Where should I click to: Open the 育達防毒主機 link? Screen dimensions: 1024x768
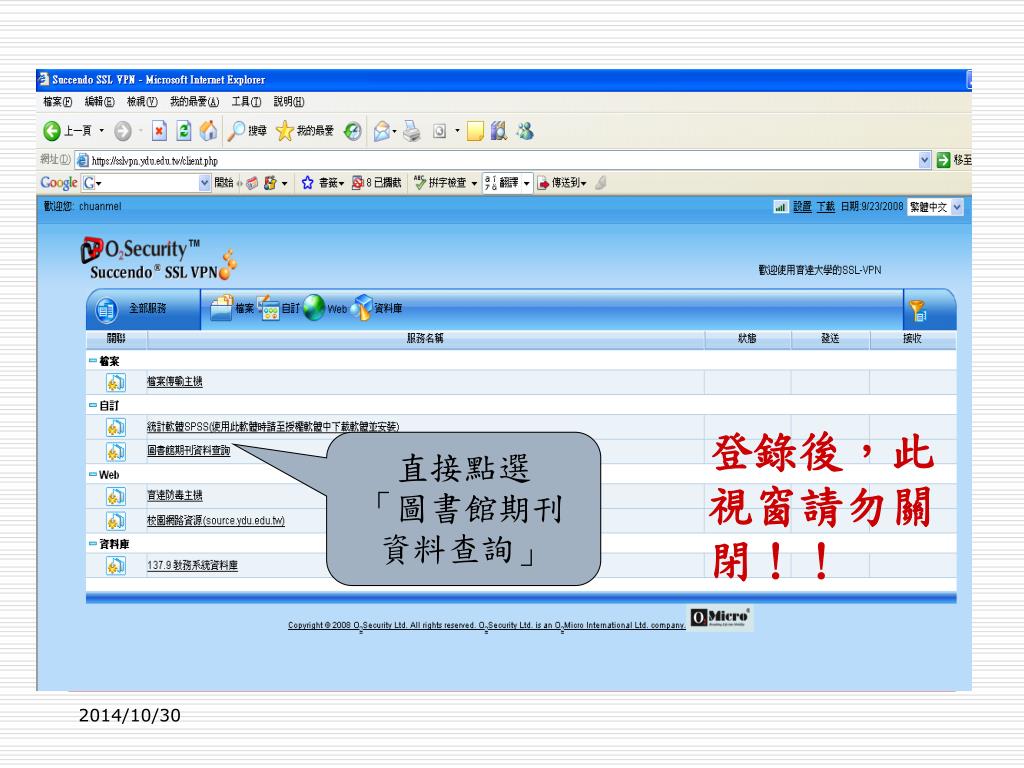pyautogui.click(x=174, y=496)
